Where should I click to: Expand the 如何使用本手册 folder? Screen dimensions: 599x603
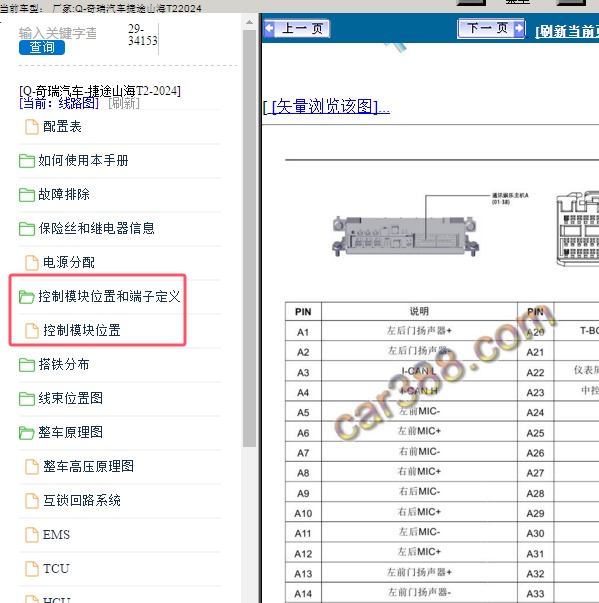click(83, 160)
